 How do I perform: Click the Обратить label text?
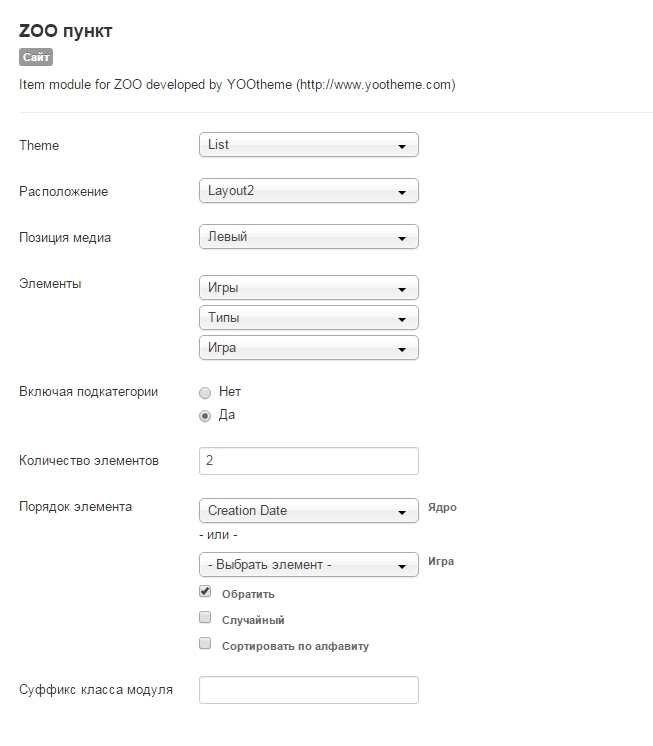pyautogui.click(x=248, y=594)
